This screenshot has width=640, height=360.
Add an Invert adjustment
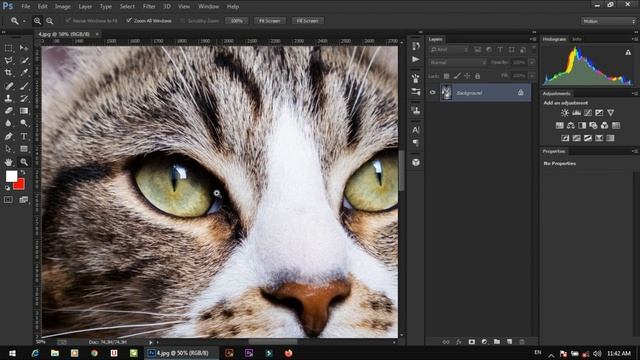[565, 138]
